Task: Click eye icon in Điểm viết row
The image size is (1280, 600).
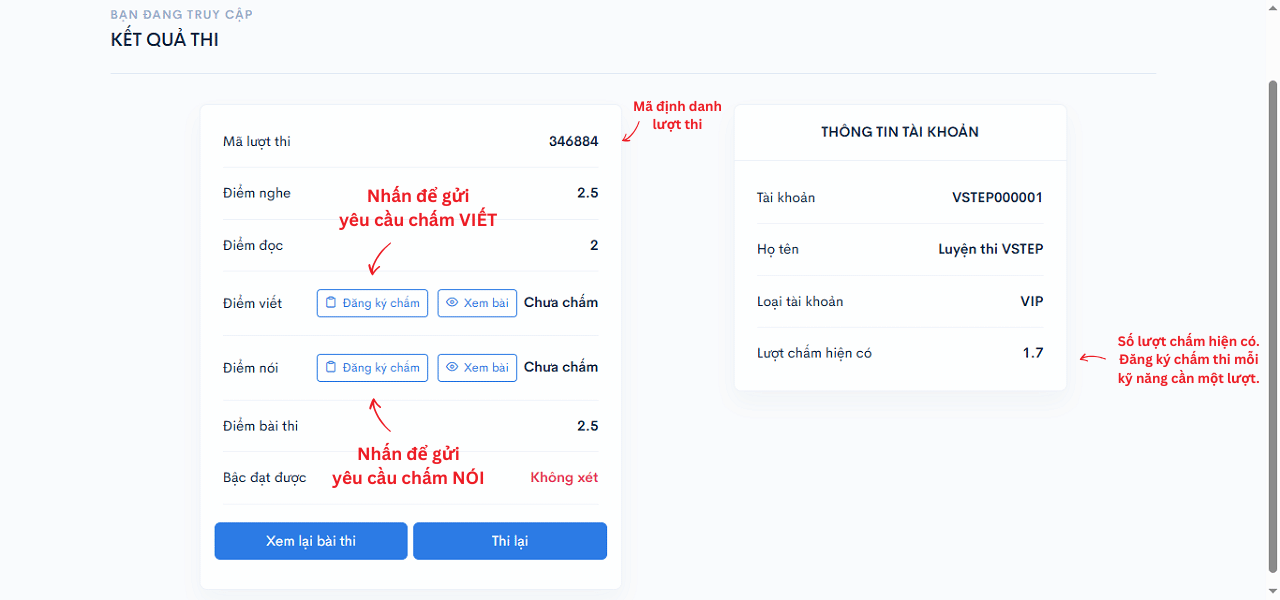Action: click(452, 303)
